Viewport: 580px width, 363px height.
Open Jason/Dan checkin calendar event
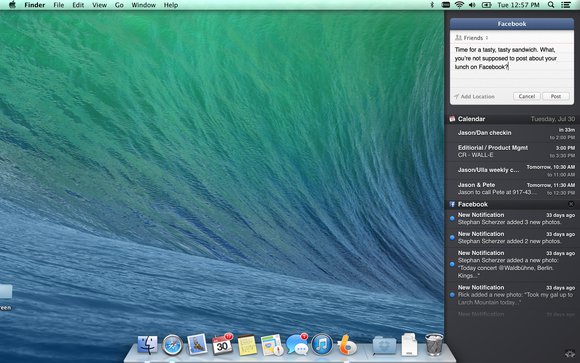(512, 133)
